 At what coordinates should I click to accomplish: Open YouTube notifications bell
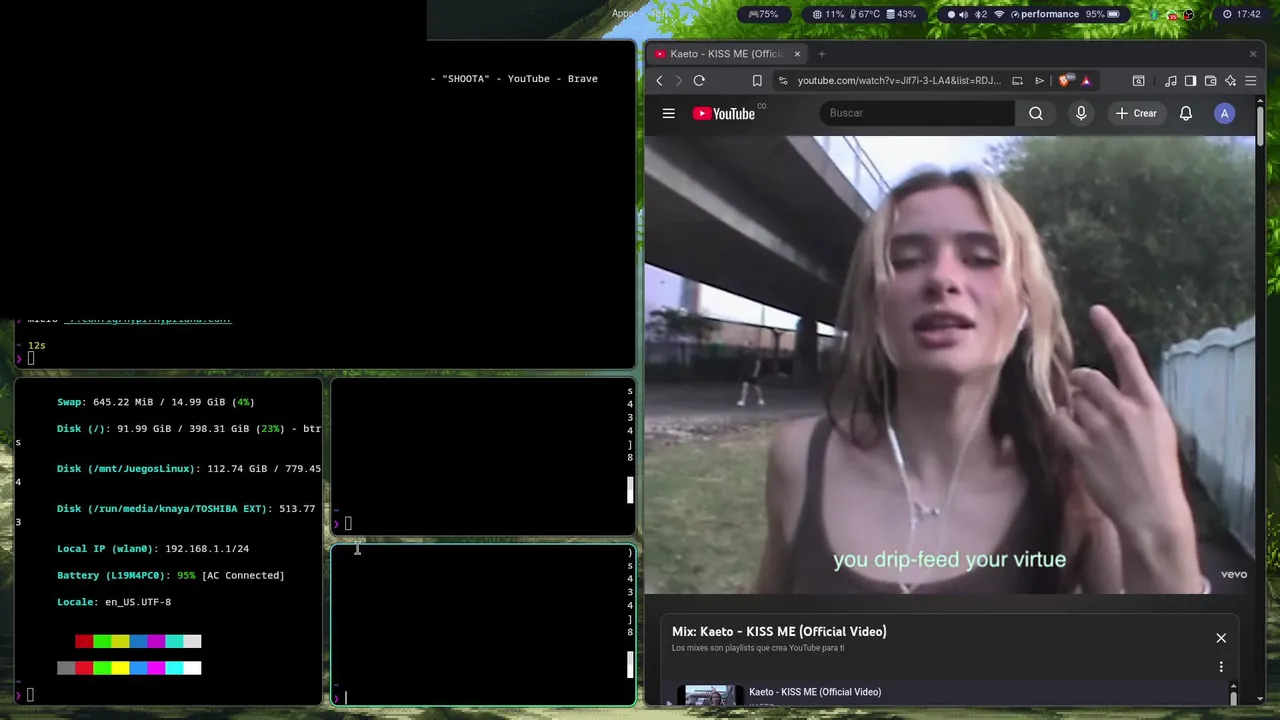coord(1186,113)
